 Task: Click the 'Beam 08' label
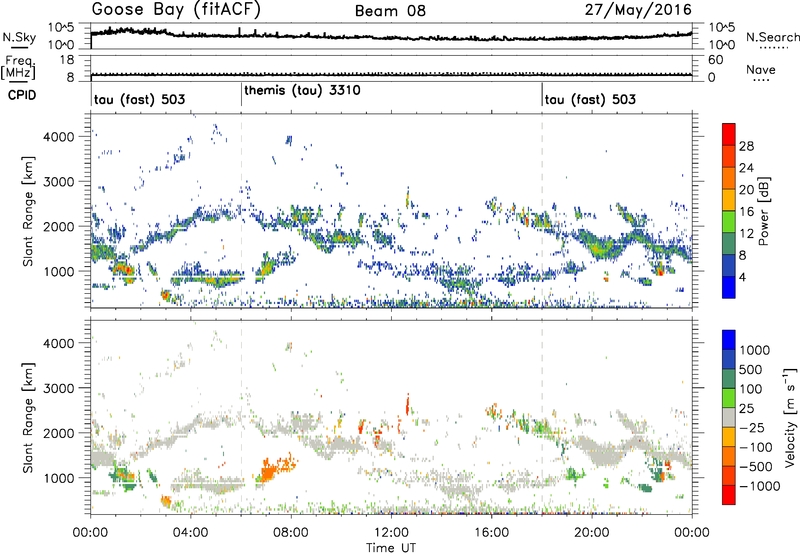coord(390,11)
